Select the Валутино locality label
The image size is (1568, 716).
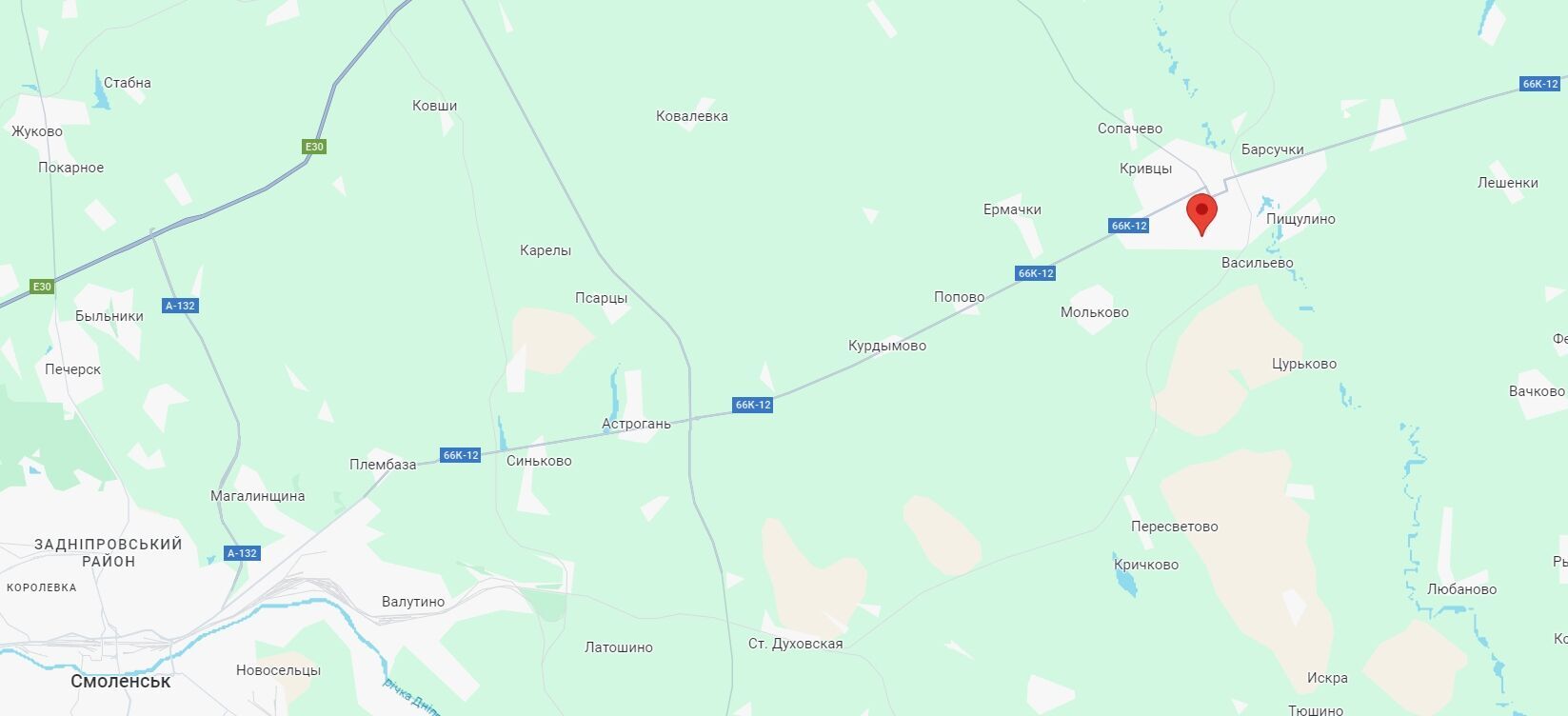[x=413, y=602]
